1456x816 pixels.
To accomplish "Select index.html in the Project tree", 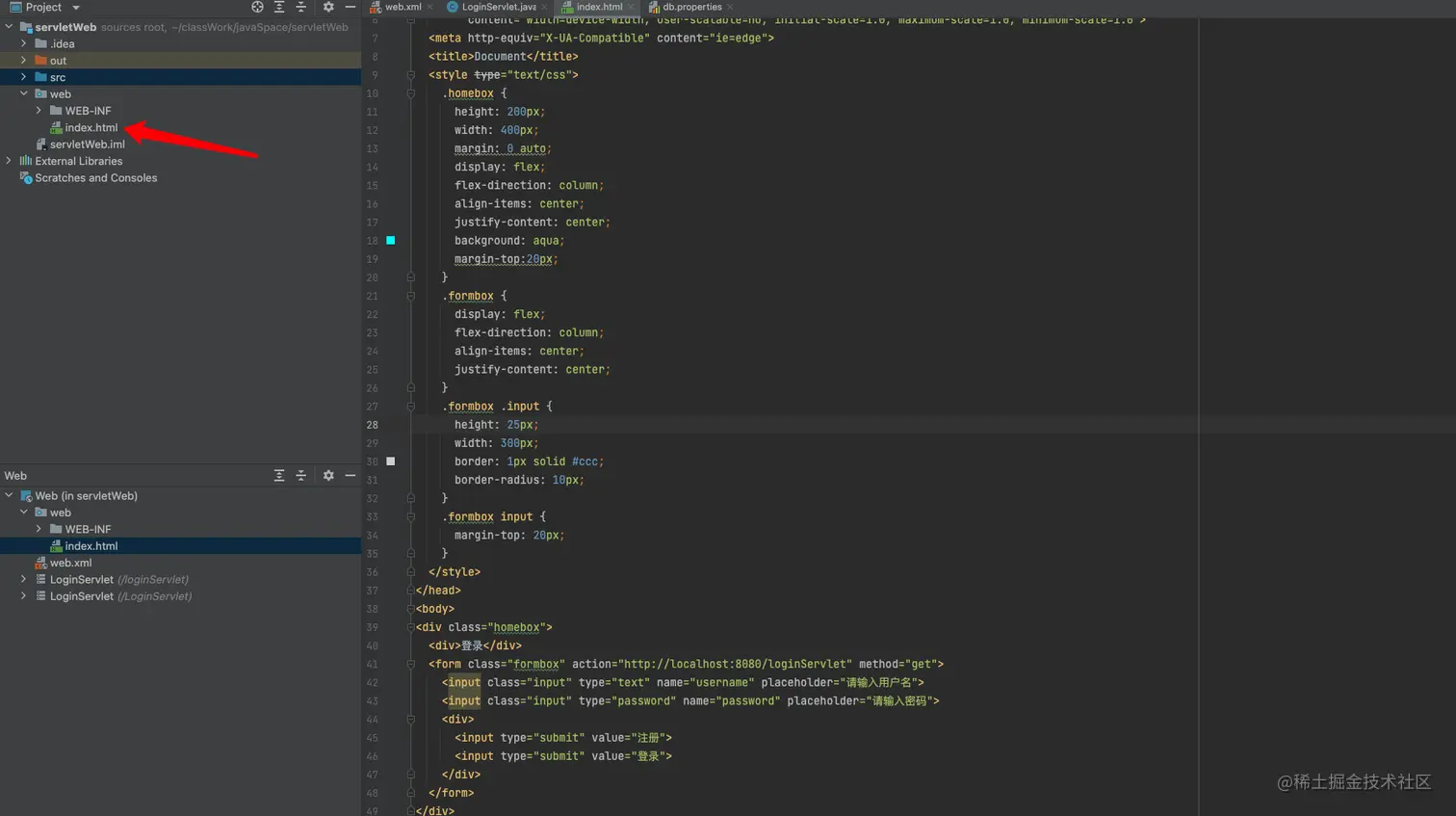I will (91, 127).
